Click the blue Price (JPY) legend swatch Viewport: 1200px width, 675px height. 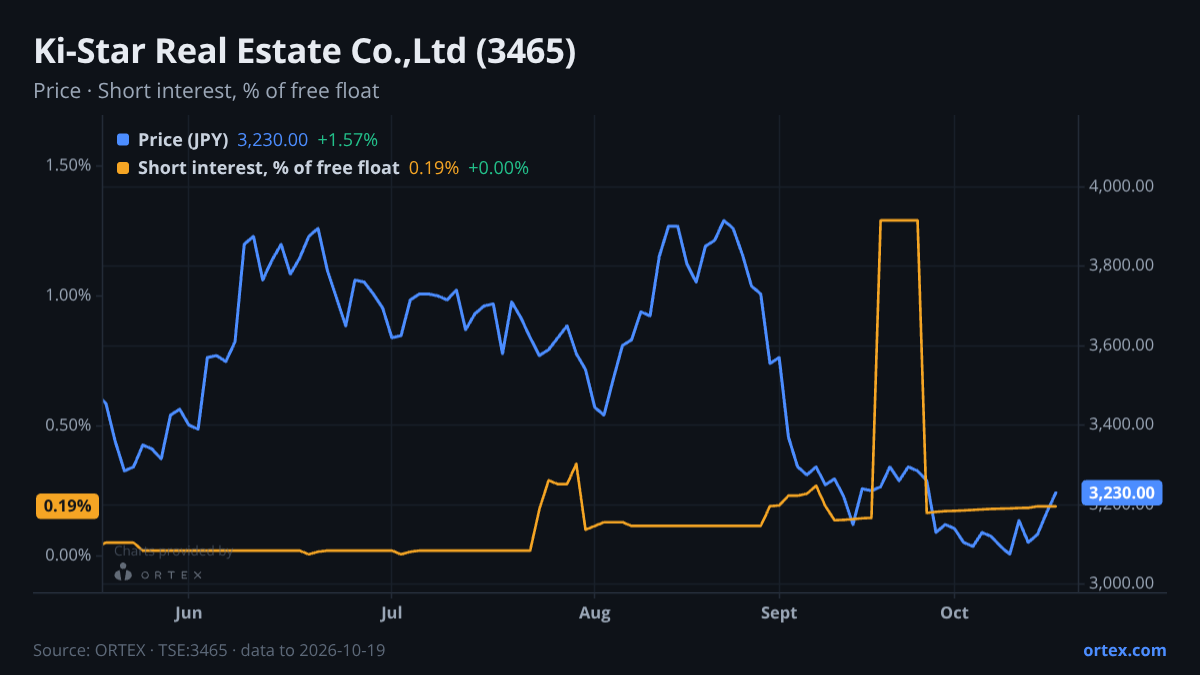pos(123,140)
